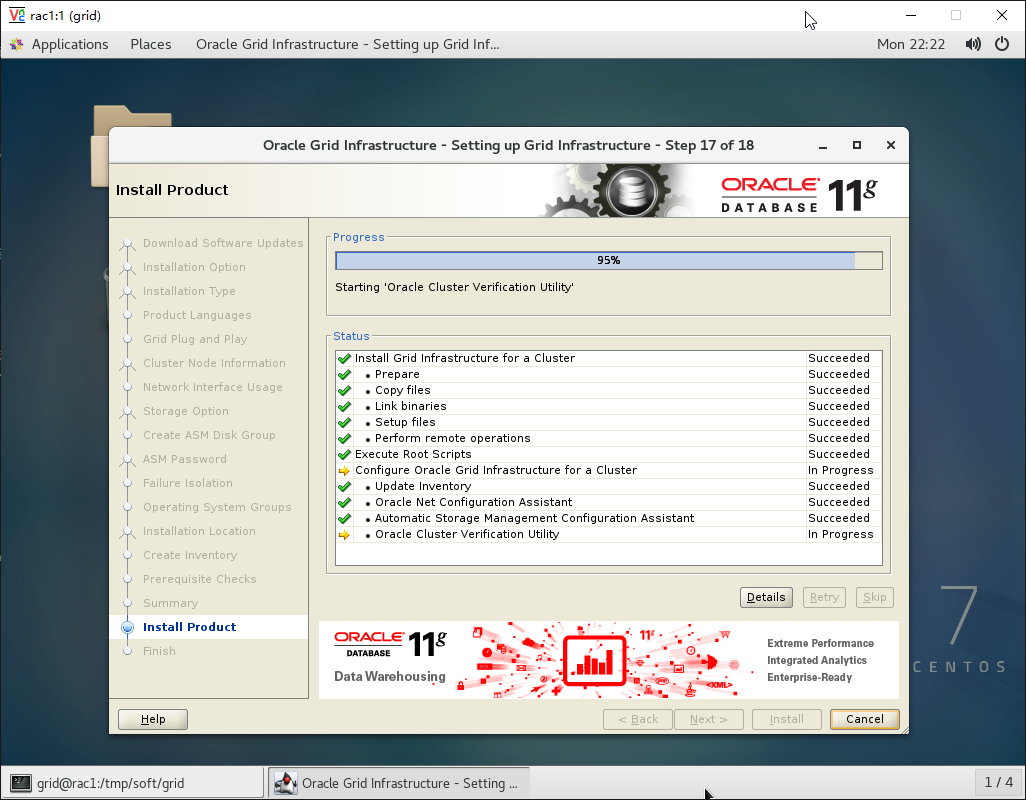Screen dimensions: 1026x800
Task: Click the 95% progress bar
Action: [x=609, y=260]
